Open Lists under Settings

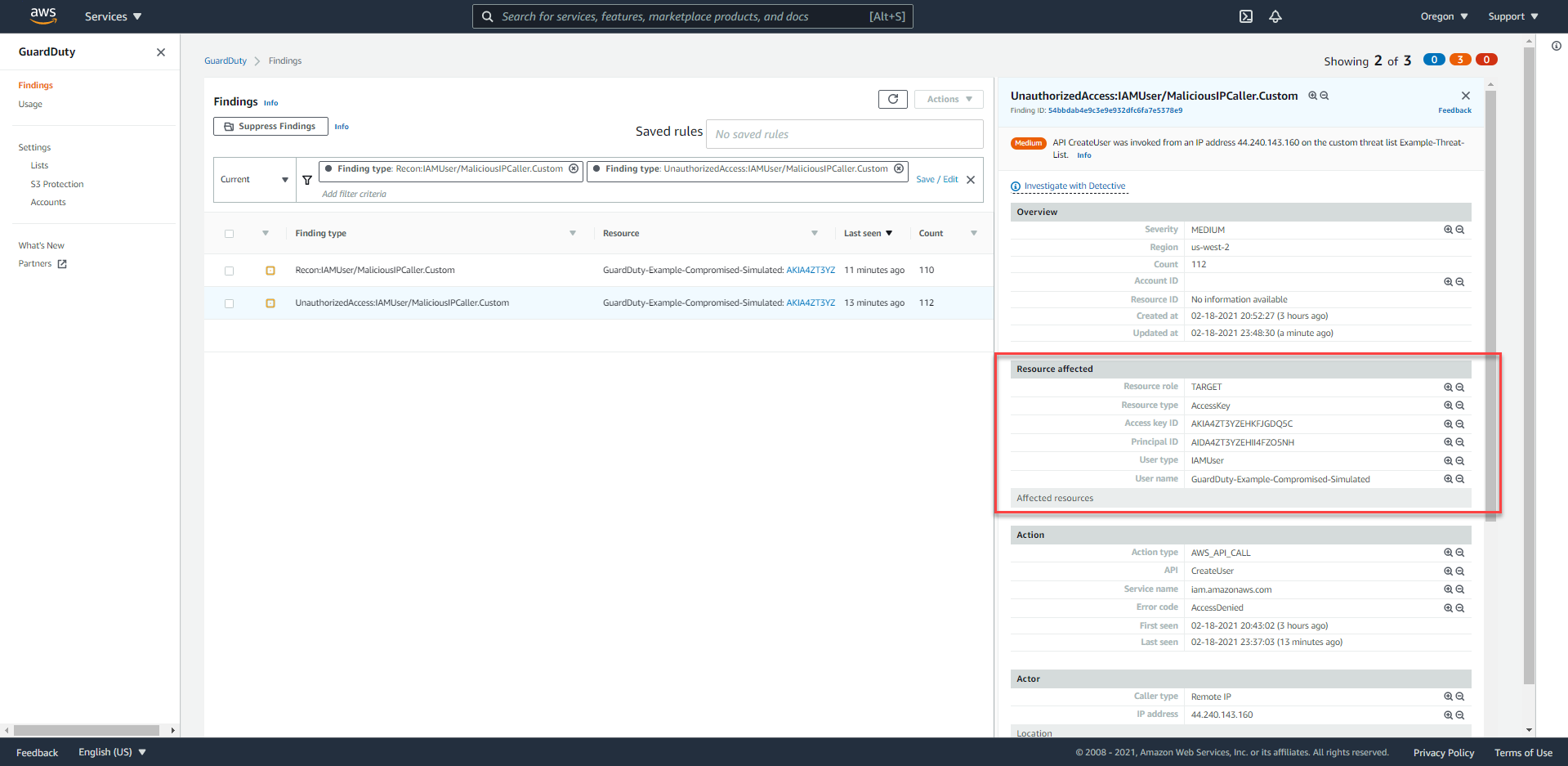tap(39, 165)
